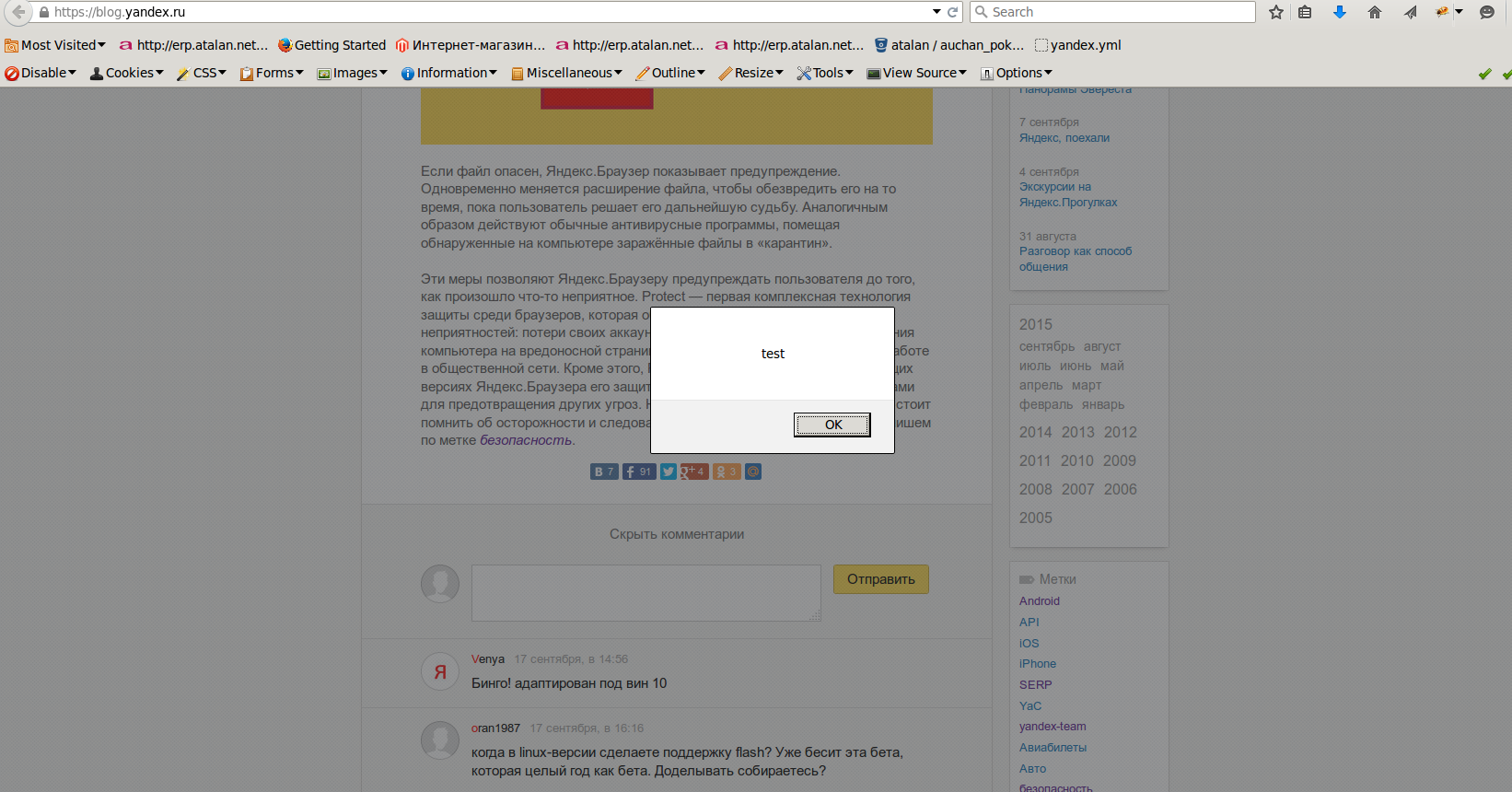Screen dimensions: 1512x792
Task: Expand the Miscellaneous toolbar dropdown
Action: pos(566,73)
